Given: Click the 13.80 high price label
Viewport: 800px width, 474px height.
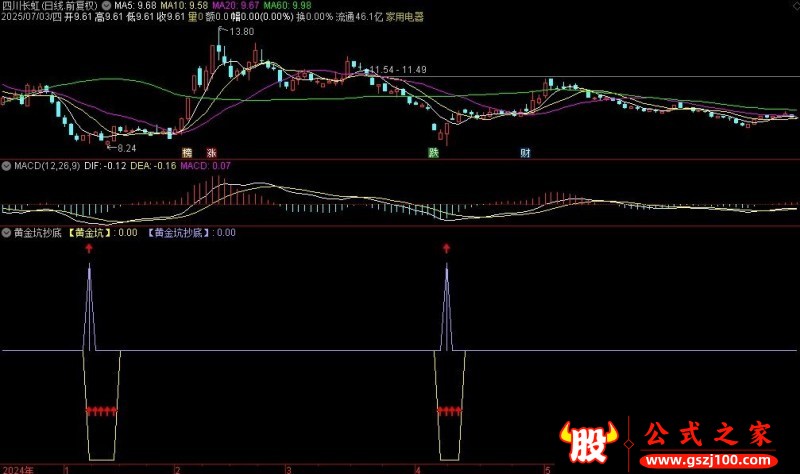Looking at the screenshot, I should pos(240,33).
